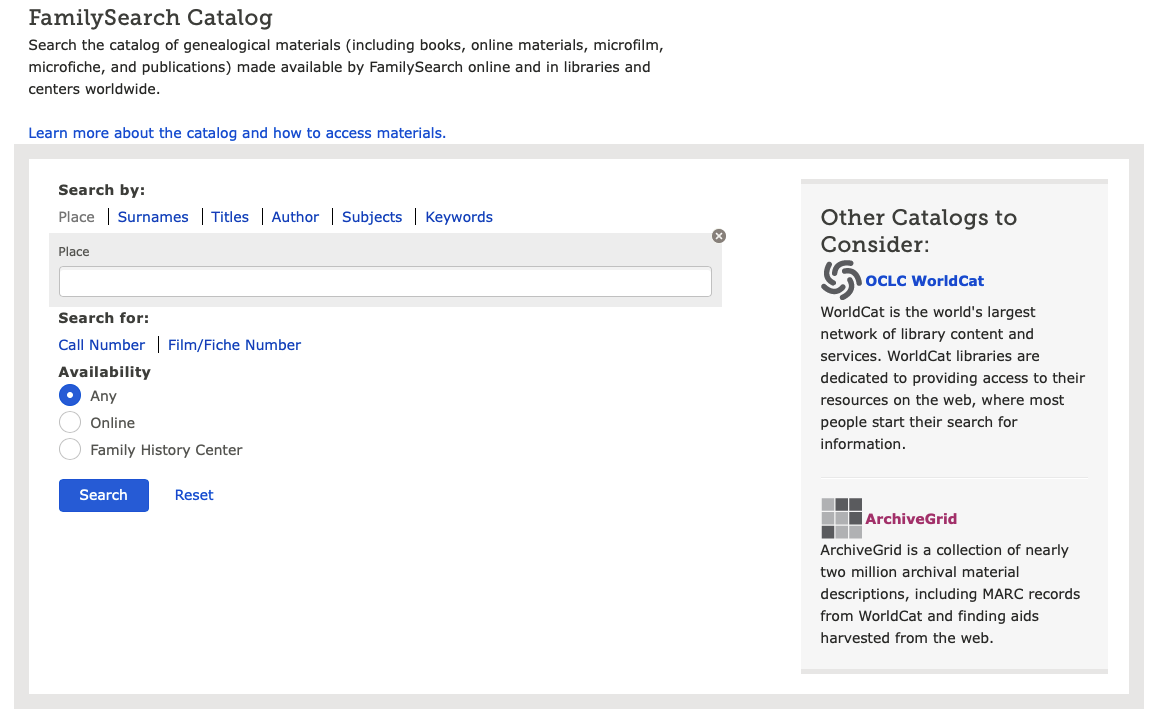Open the catalog help link

(x=237, y=132)
